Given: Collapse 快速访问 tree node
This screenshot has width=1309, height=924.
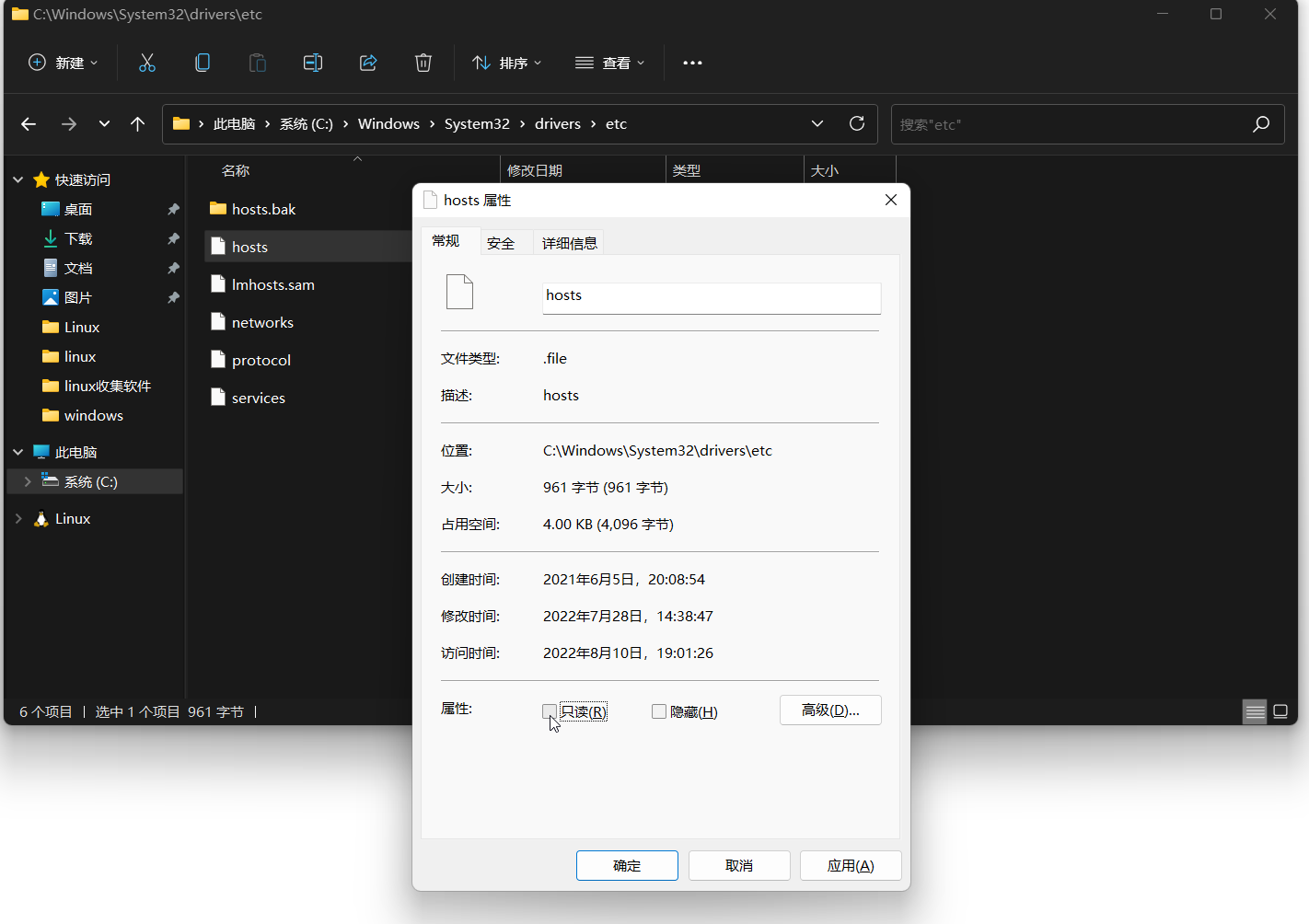Looking at the screenshot, I should (17, 179).
